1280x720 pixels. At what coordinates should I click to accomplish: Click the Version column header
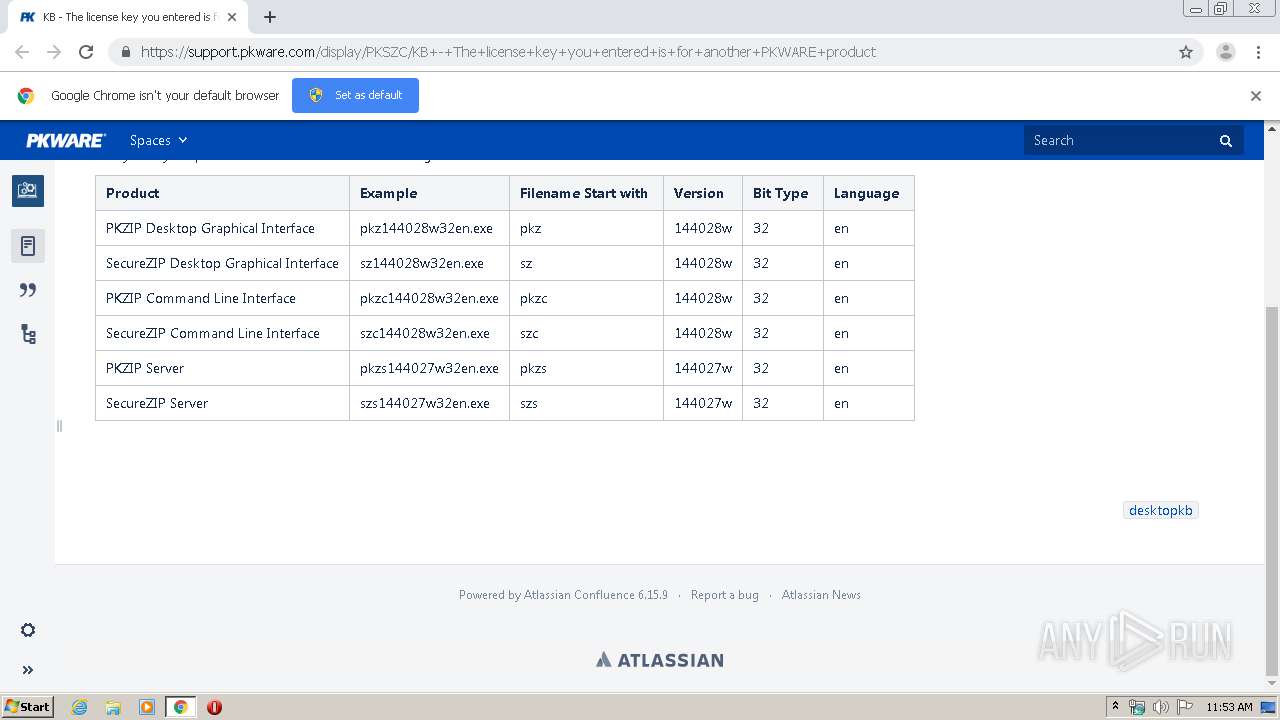[703, 193]
